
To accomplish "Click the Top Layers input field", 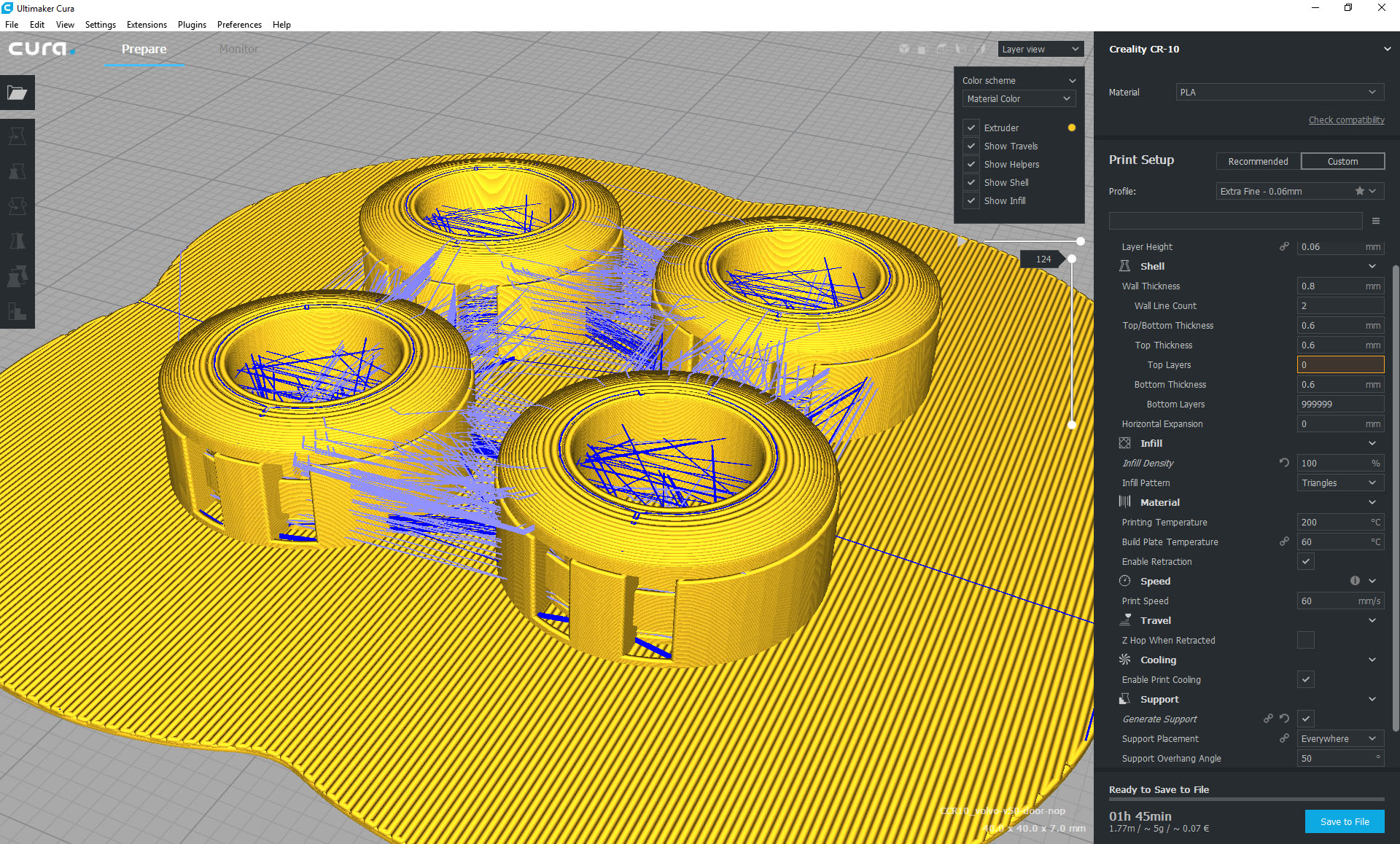I will (1341, 364).
